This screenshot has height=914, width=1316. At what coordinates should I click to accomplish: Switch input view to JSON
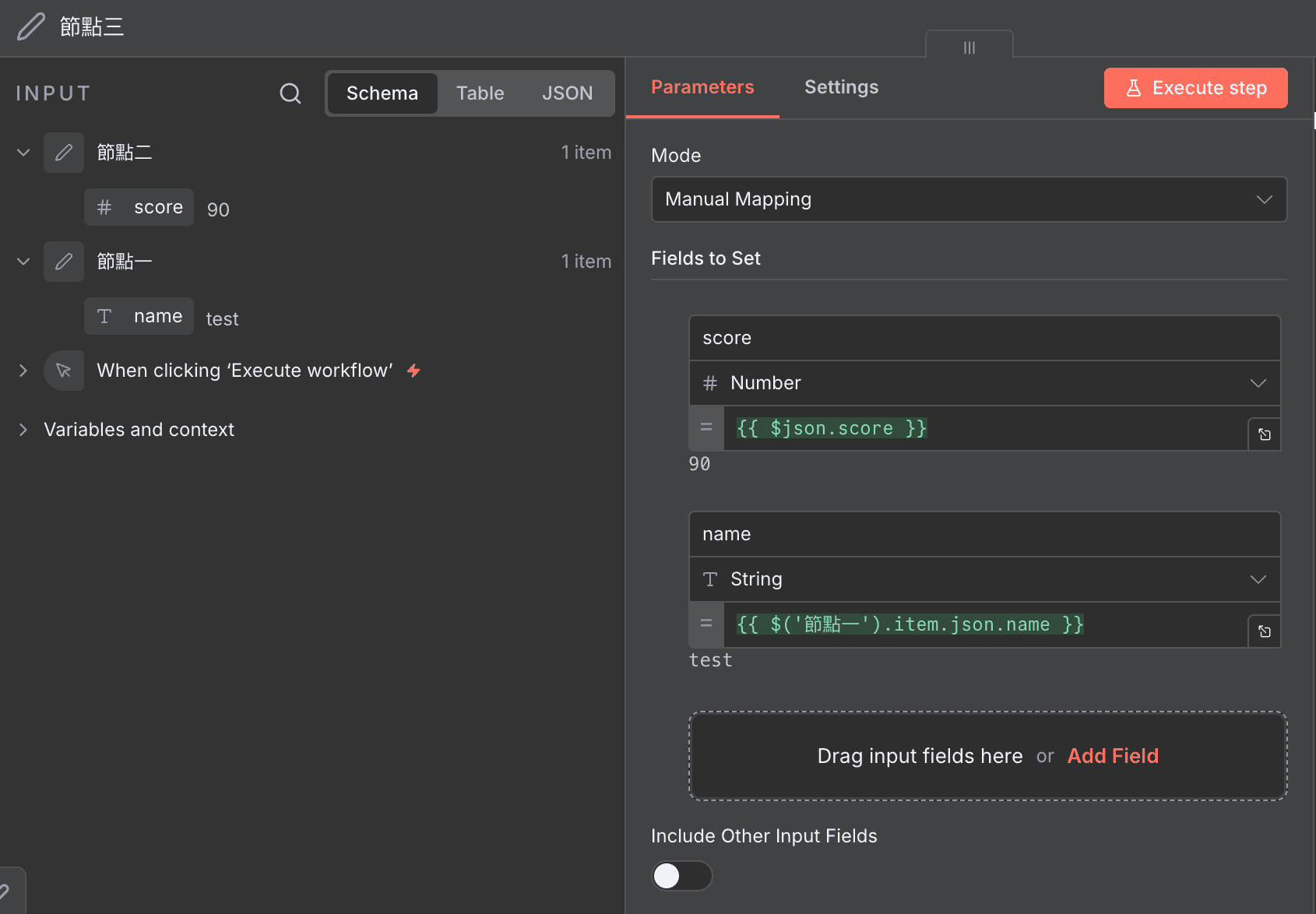[567, 93]
